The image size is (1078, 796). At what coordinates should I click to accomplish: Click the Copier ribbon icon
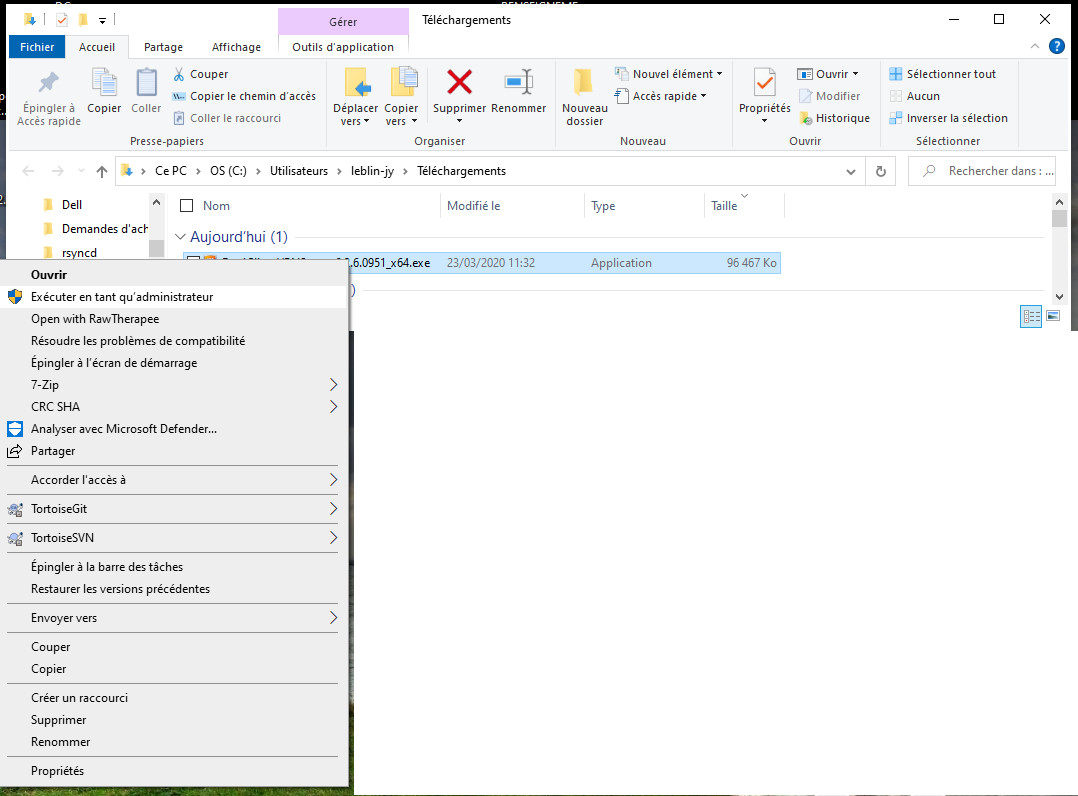pos(104,82)
